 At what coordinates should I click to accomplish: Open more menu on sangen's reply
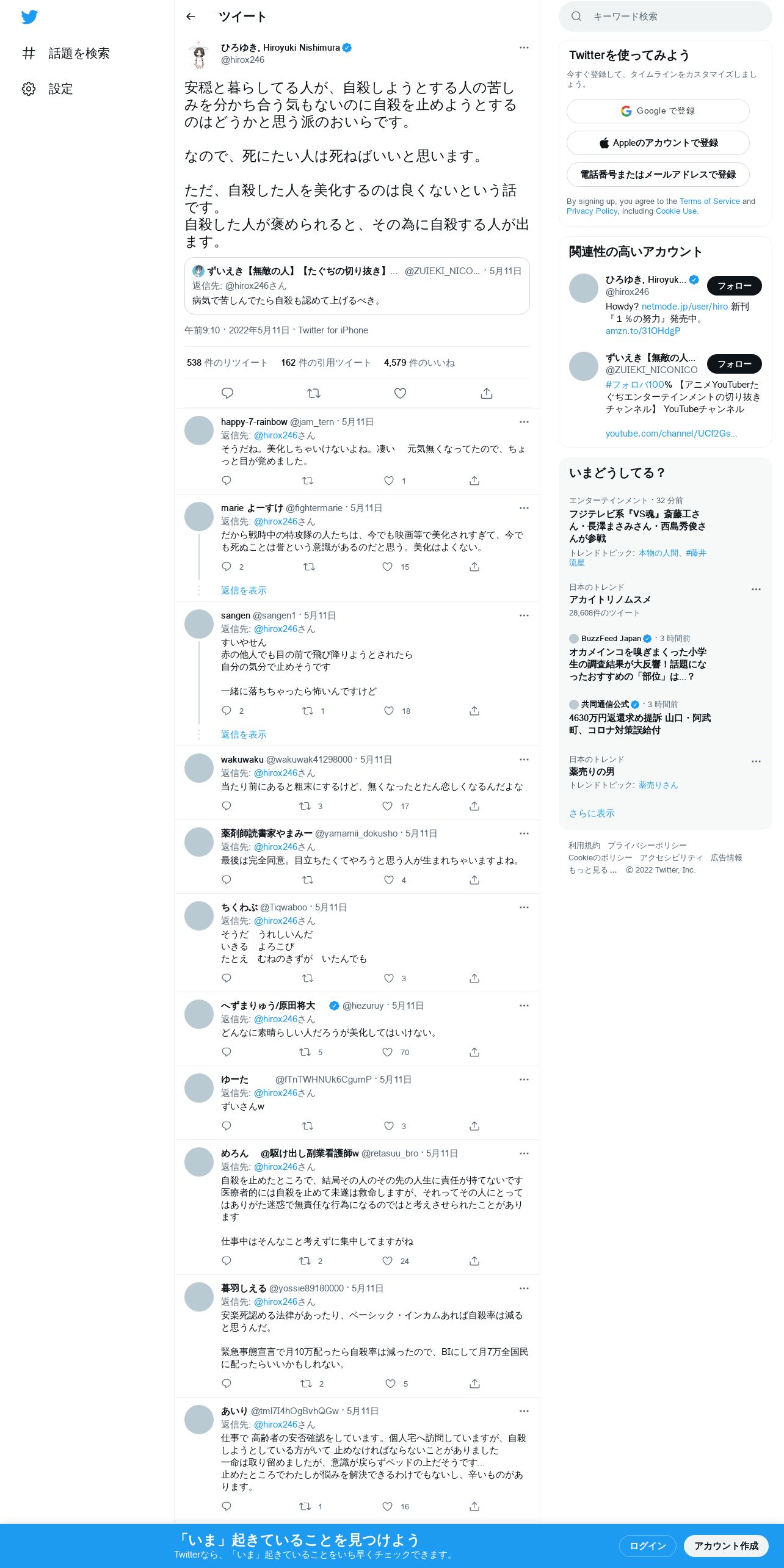(524, 615)
